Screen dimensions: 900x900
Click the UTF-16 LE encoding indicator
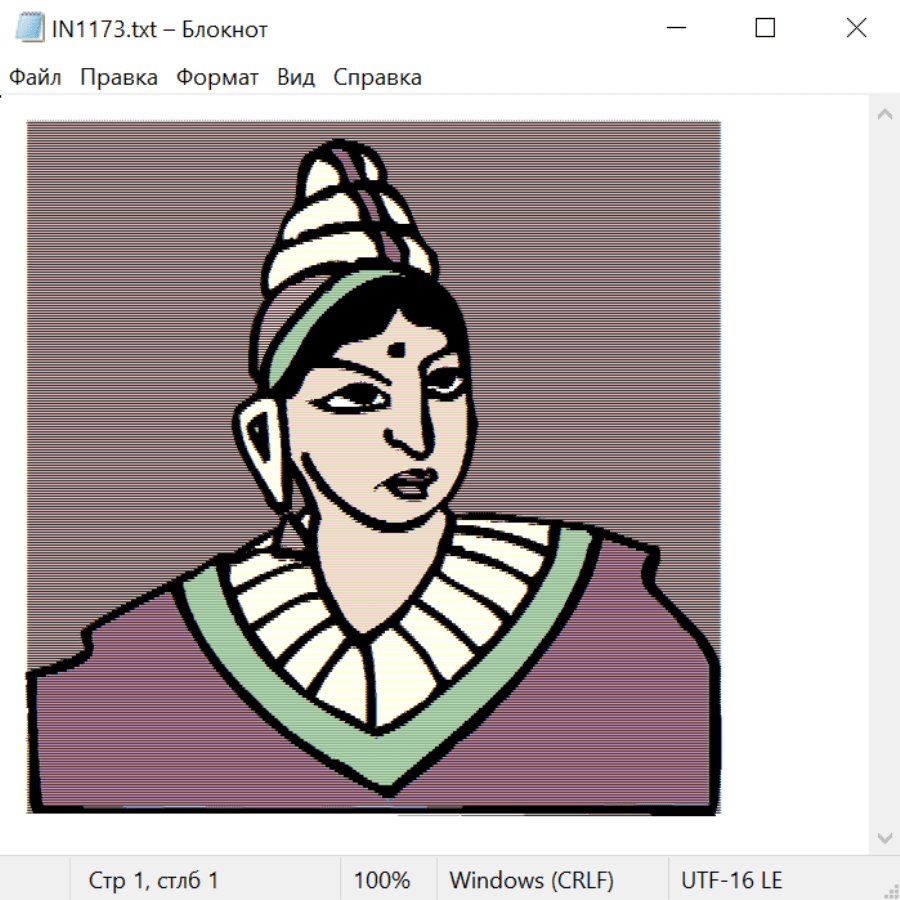(x=732, y=881)
